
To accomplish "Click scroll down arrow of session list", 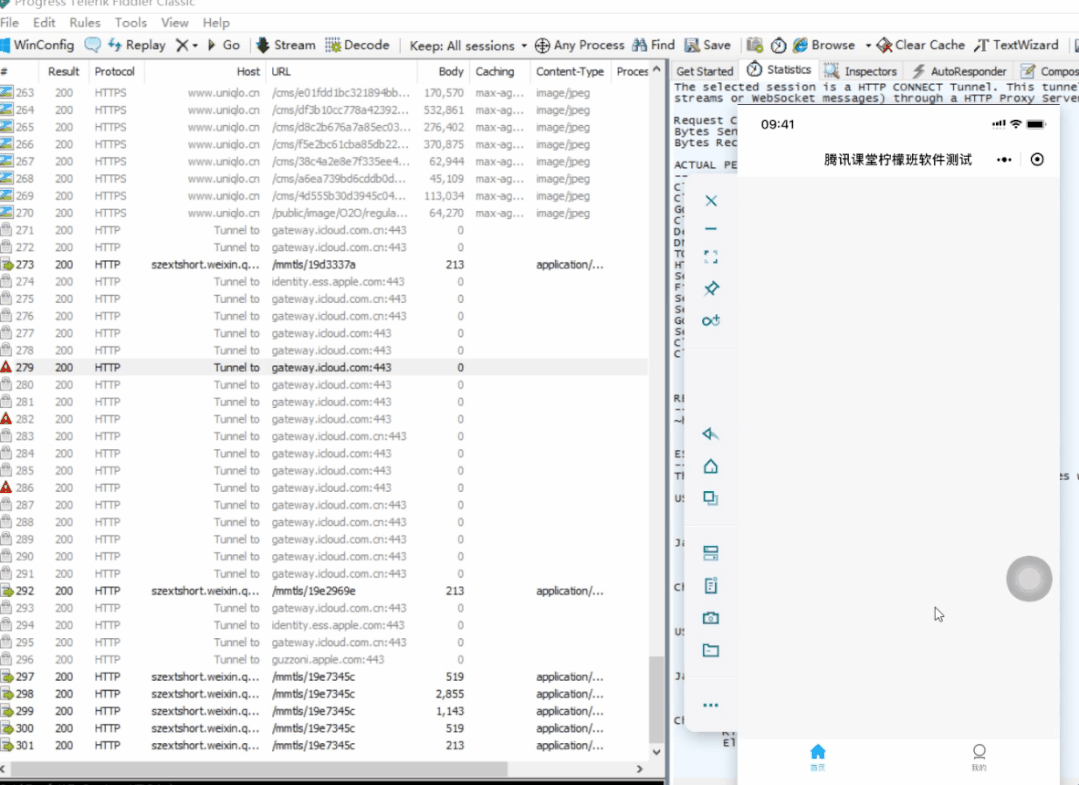I will click(x=656, y=752).
